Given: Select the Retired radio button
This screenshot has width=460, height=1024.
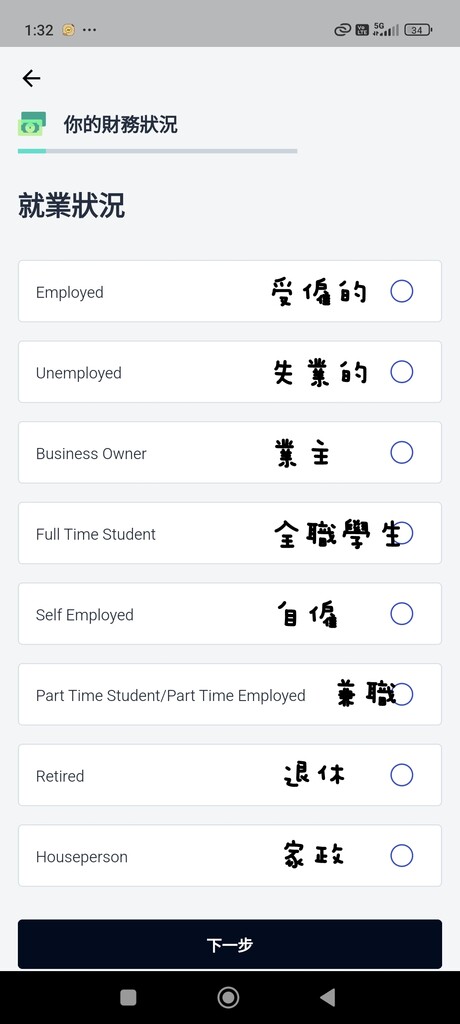Looking at the screenshot, I should [x=402, y=775].
